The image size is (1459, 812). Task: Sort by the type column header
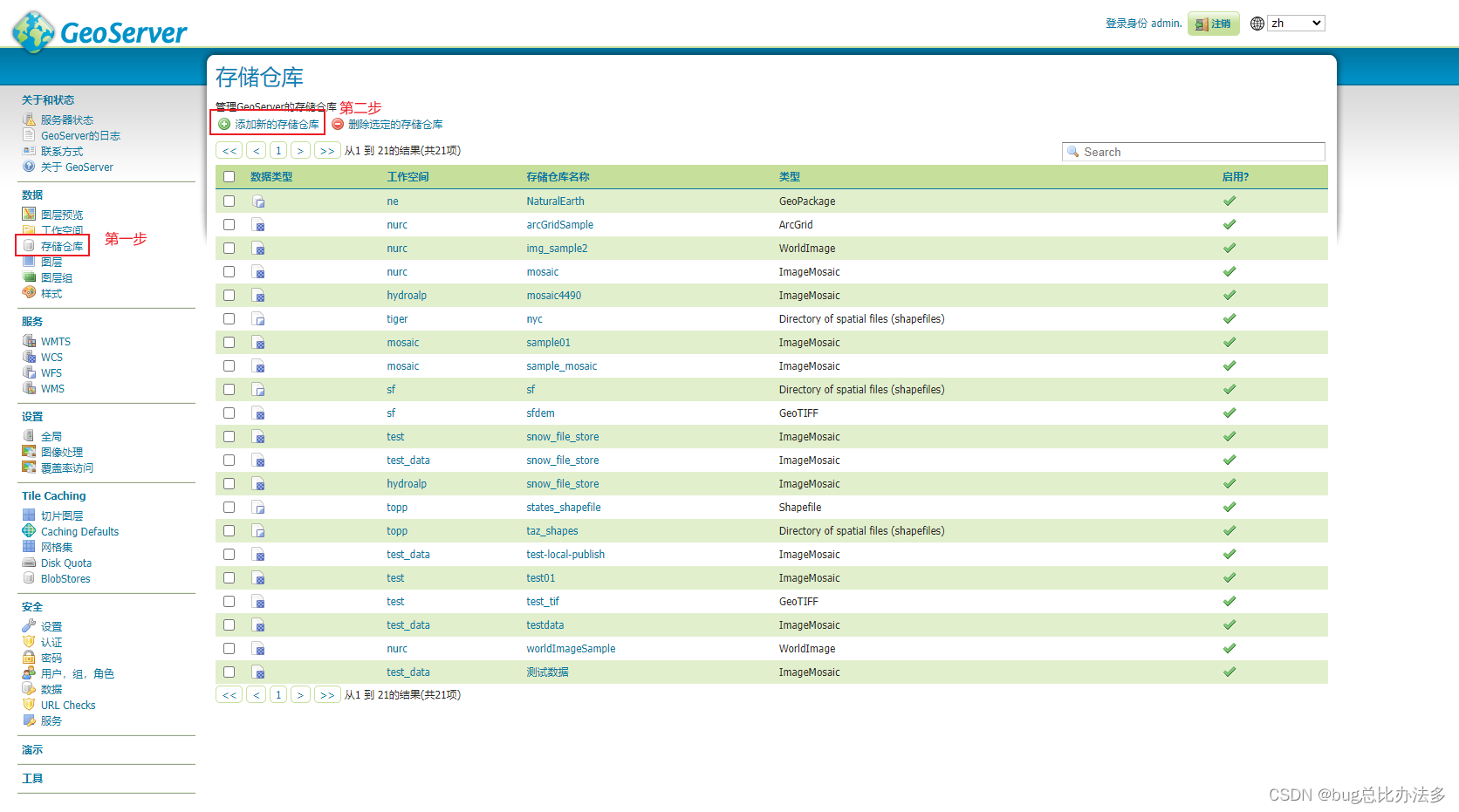(x=790, y=177)
